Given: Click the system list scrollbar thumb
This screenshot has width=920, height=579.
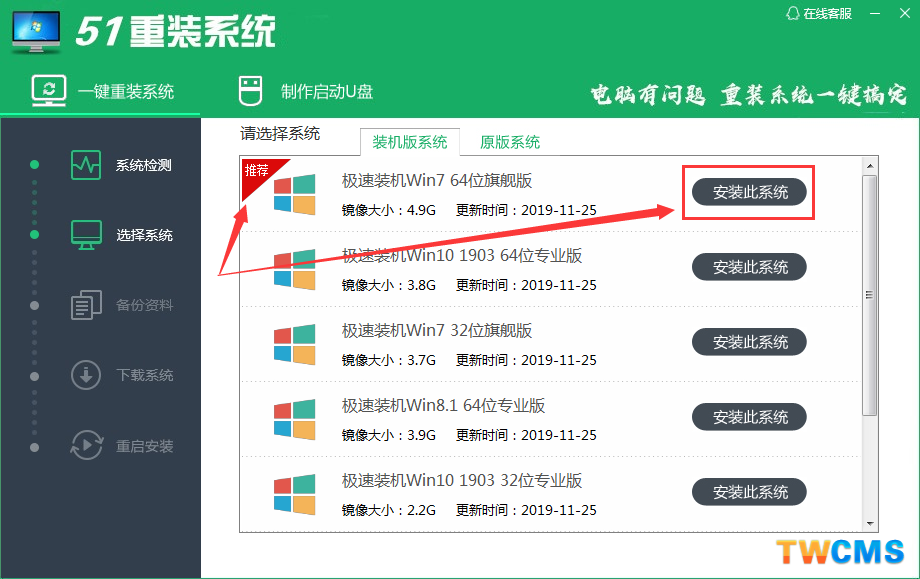Looking at the screenshot, I should (870, 295).
